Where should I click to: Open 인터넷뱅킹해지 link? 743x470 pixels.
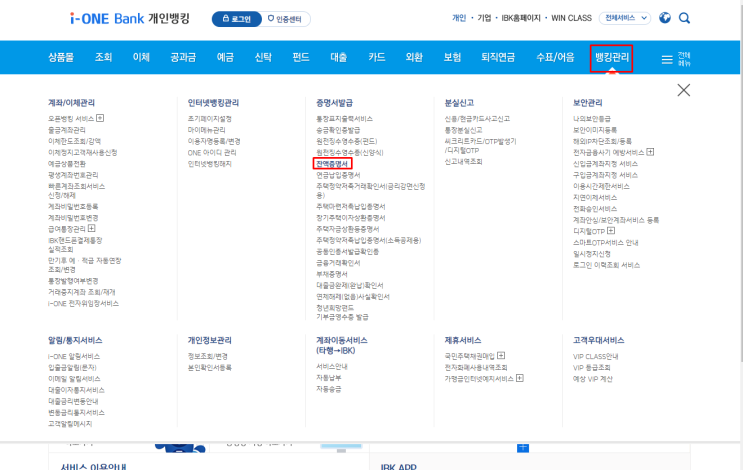209,164
